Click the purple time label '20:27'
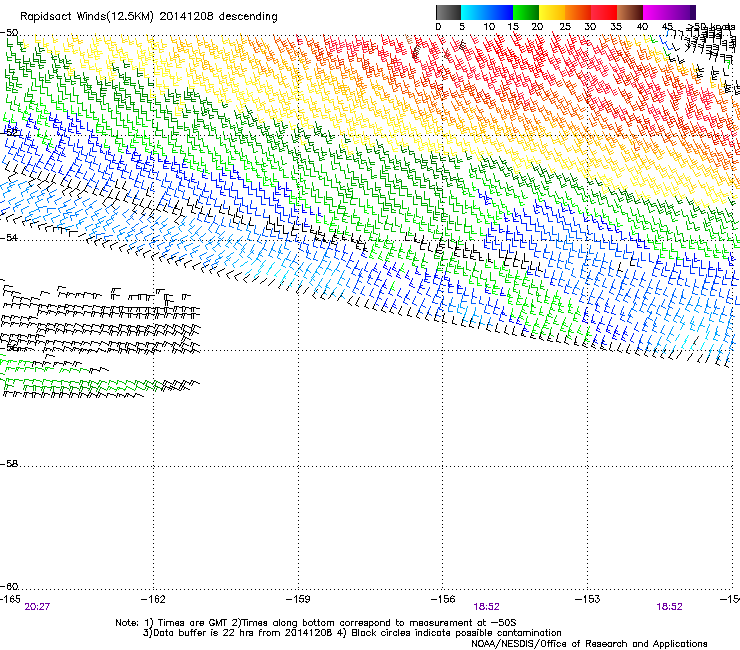 coord(37,607)
